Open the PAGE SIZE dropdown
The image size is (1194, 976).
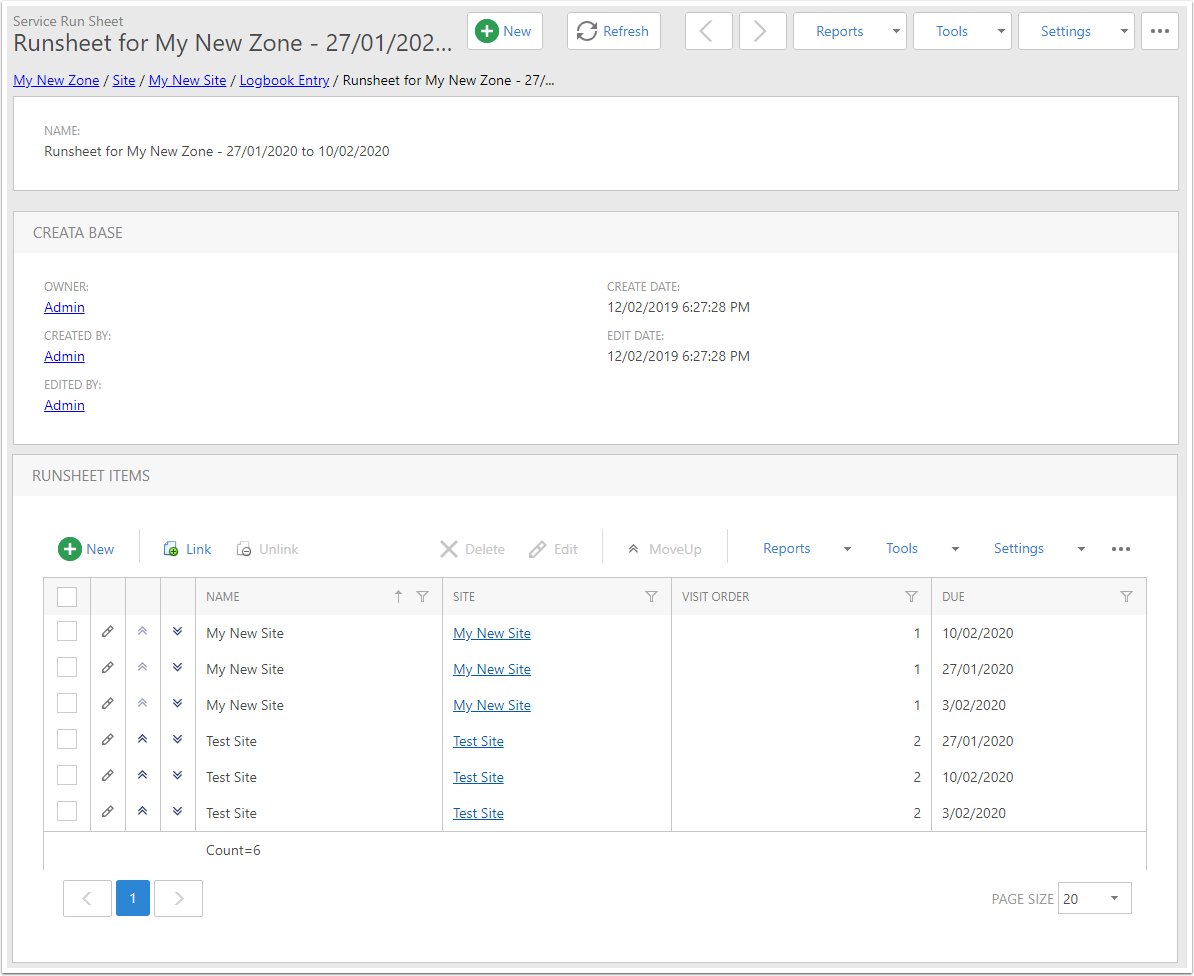tap(1095, 898)
